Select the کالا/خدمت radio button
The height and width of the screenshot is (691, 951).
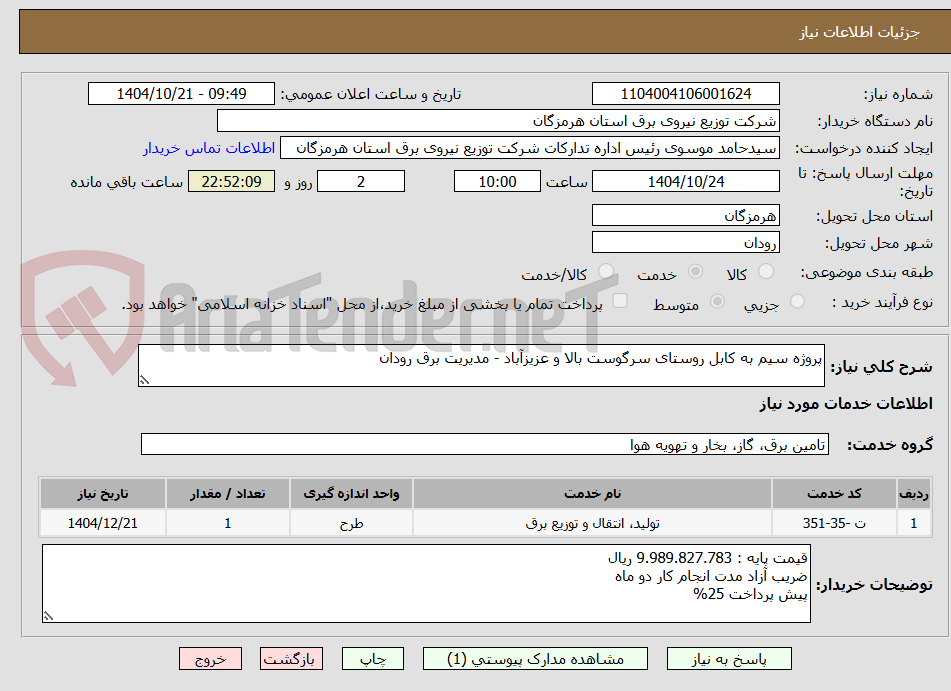(606, 271)
